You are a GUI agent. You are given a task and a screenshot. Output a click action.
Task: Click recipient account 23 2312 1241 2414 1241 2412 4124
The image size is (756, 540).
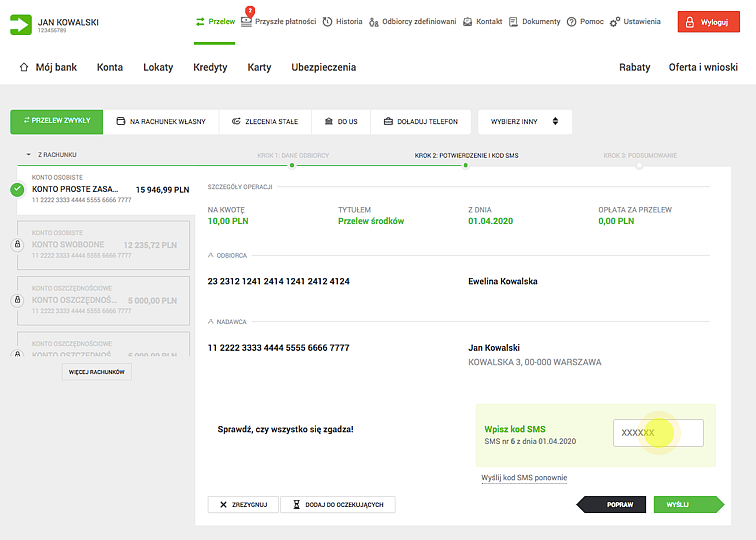click(279, 281)
